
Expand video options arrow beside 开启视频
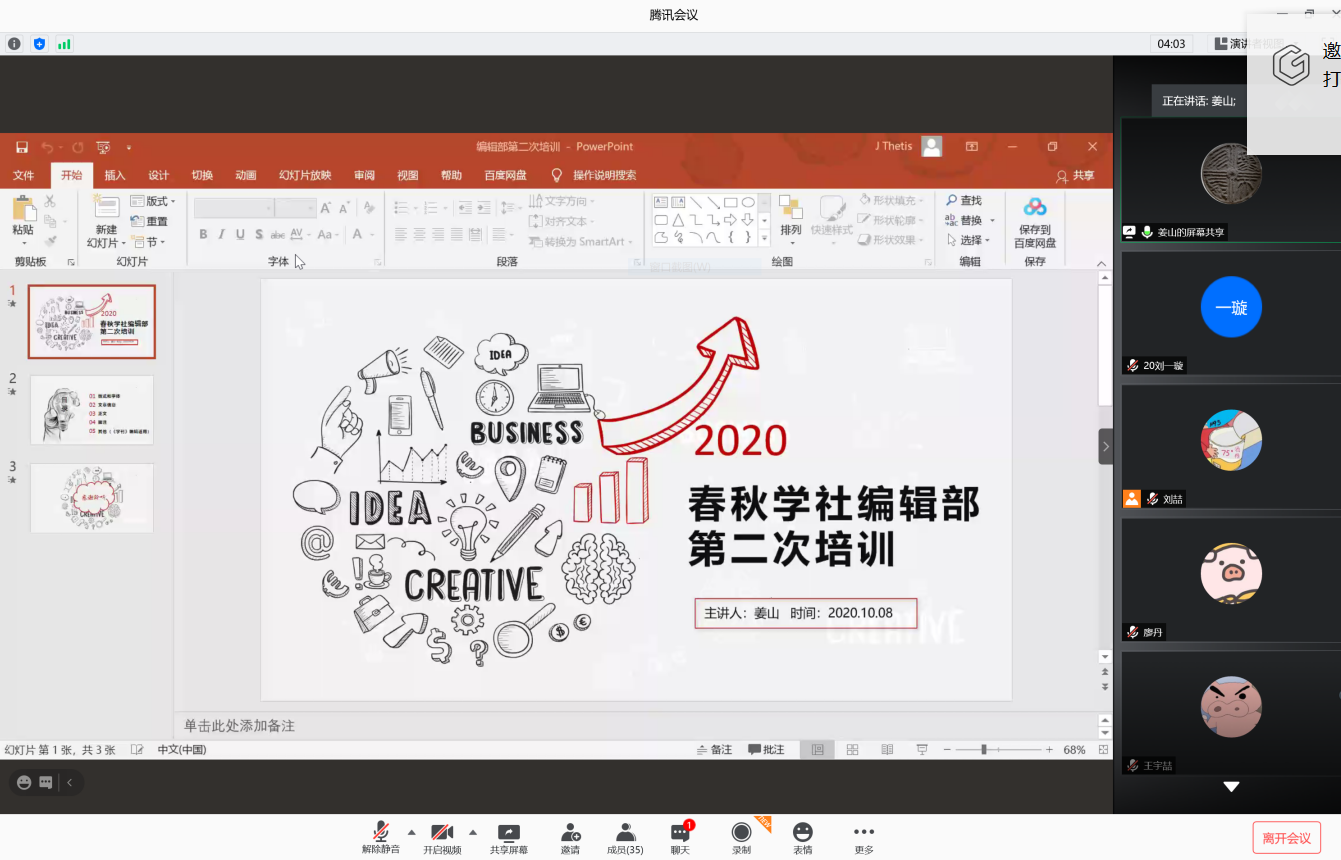click(472, 831)
